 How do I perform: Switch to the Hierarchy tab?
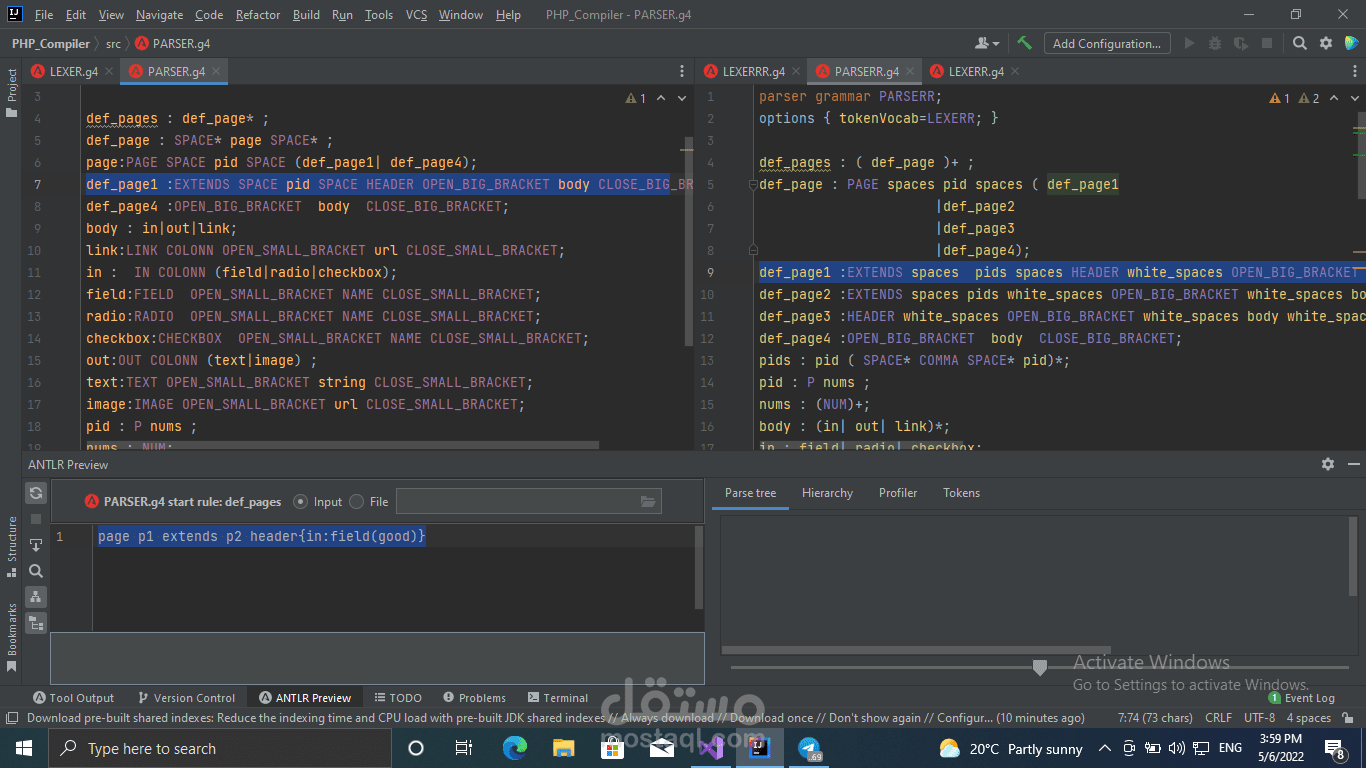[827, 493]
